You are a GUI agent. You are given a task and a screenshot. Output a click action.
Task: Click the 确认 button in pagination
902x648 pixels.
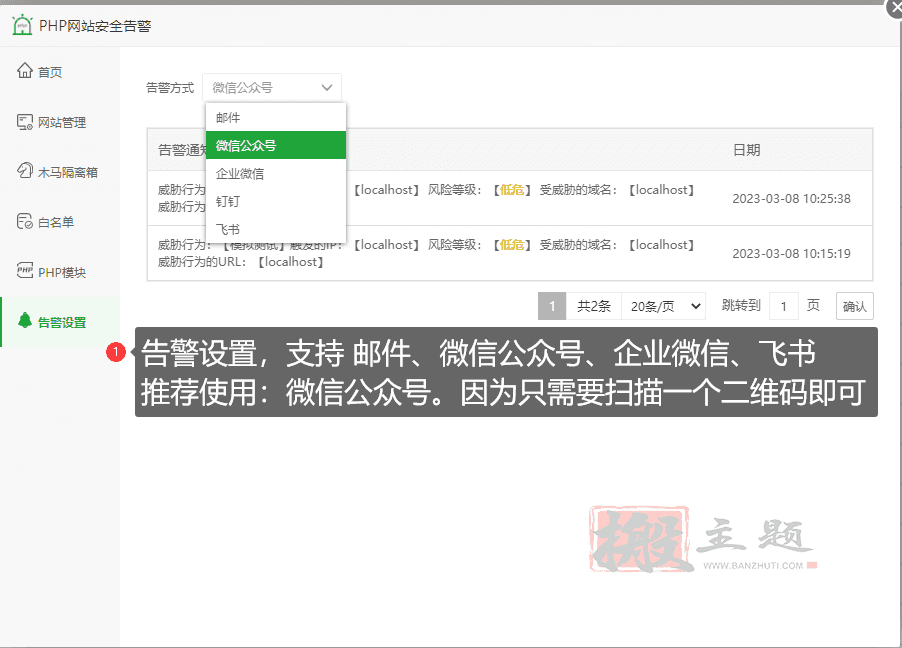[854, 306]
